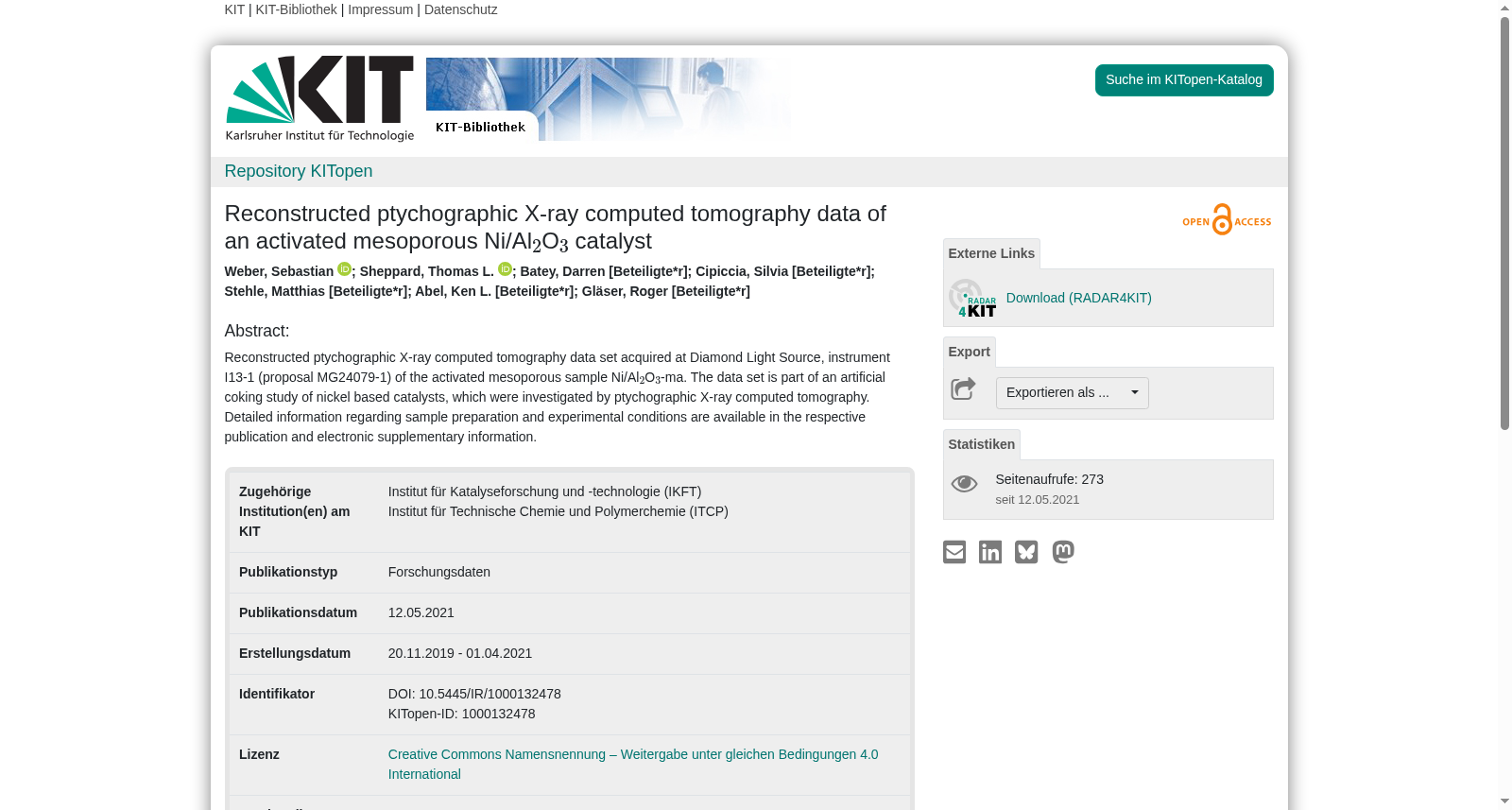
Task: Select the Statistiken tab
Action: tap(982, 444)
